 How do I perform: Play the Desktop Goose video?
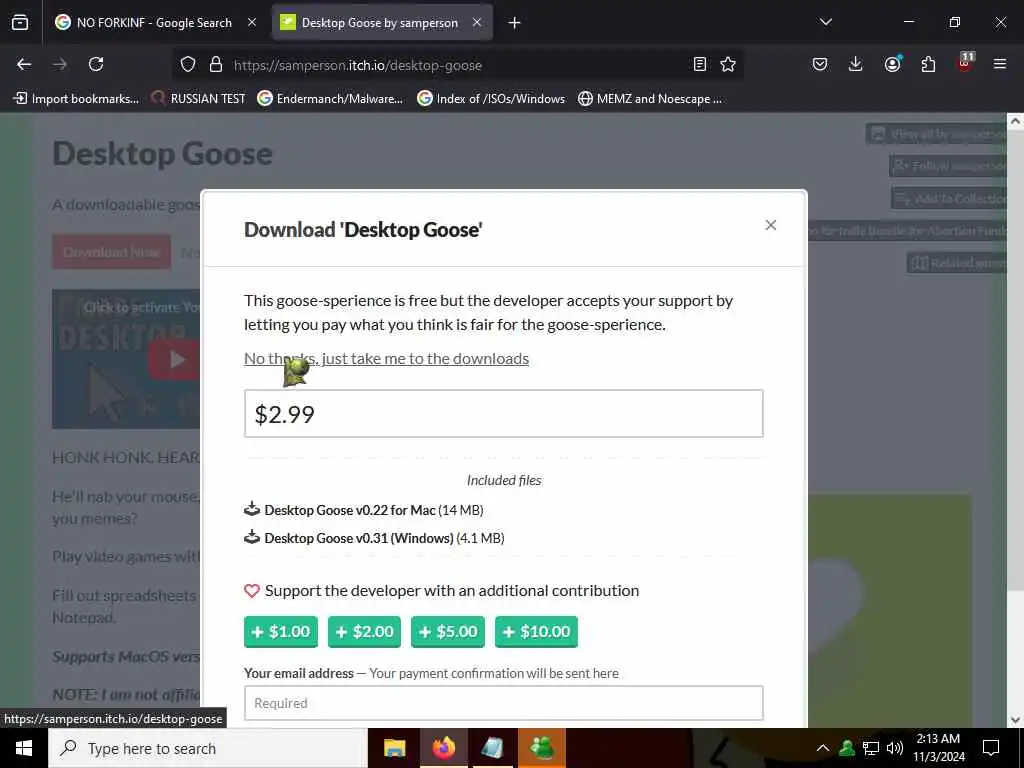[x=174, y=359]
